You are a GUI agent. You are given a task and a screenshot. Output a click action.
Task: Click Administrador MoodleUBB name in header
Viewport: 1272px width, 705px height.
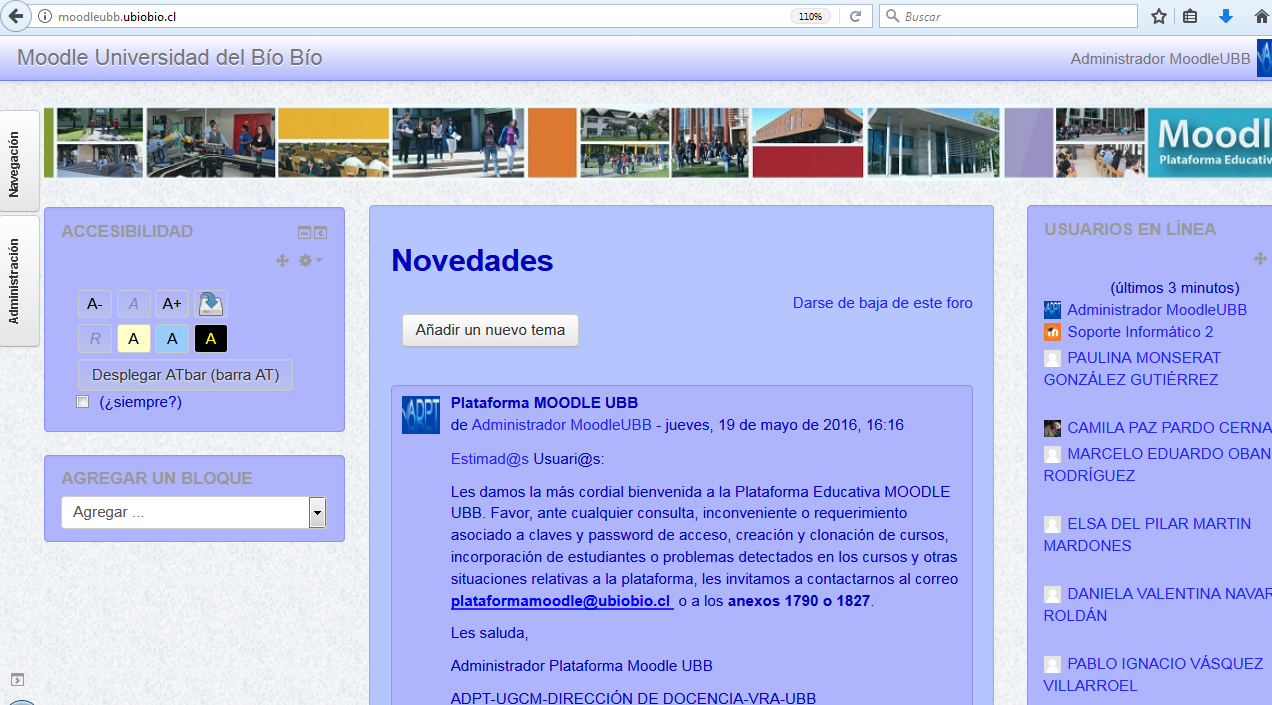pyautogui.click(x=1160, y=59)
